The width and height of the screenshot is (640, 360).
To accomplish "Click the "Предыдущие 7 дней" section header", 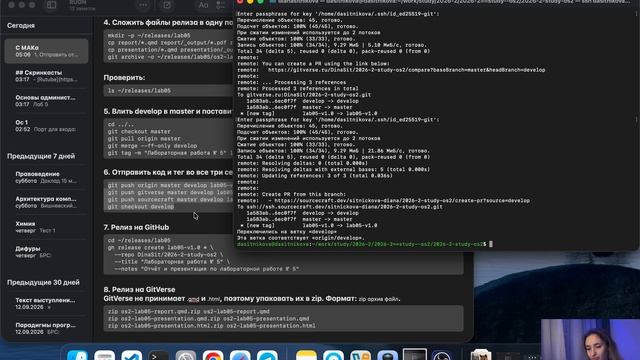I will [41, 156].
